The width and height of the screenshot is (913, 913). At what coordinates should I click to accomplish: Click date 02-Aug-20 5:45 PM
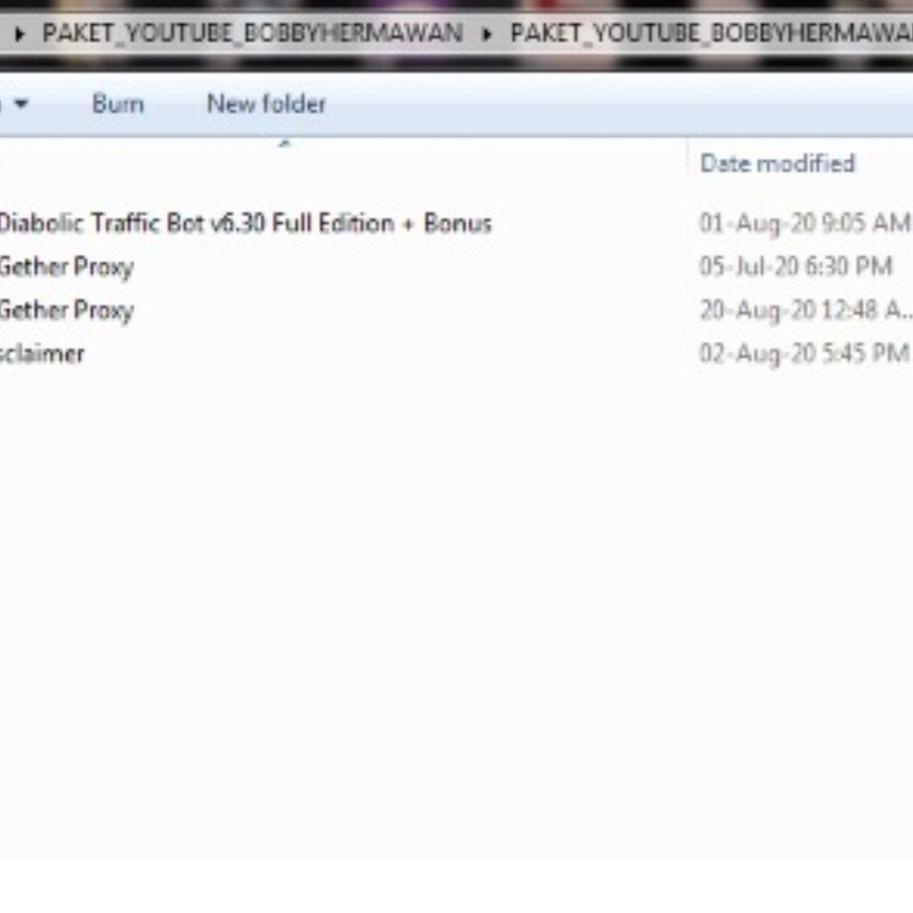click(x=804, y=353)
